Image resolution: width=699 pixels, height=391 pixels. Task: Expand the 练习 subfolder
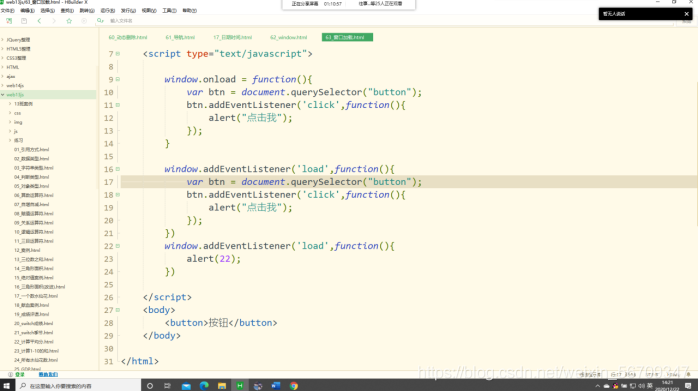click(10, 140)
